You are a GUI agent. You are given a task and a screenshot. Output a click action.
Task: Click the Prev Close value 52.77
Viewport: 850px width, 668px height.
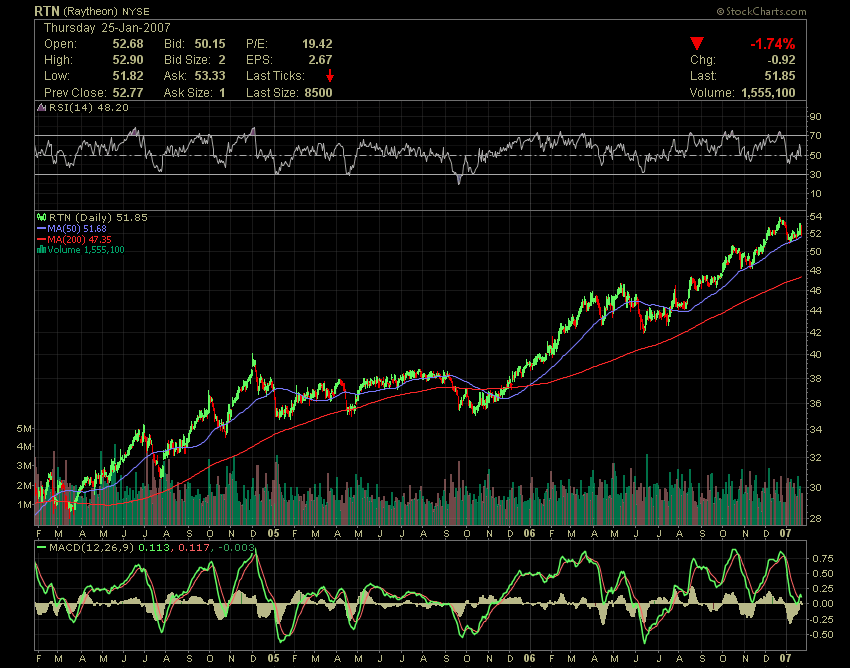(x=128, y=93)
